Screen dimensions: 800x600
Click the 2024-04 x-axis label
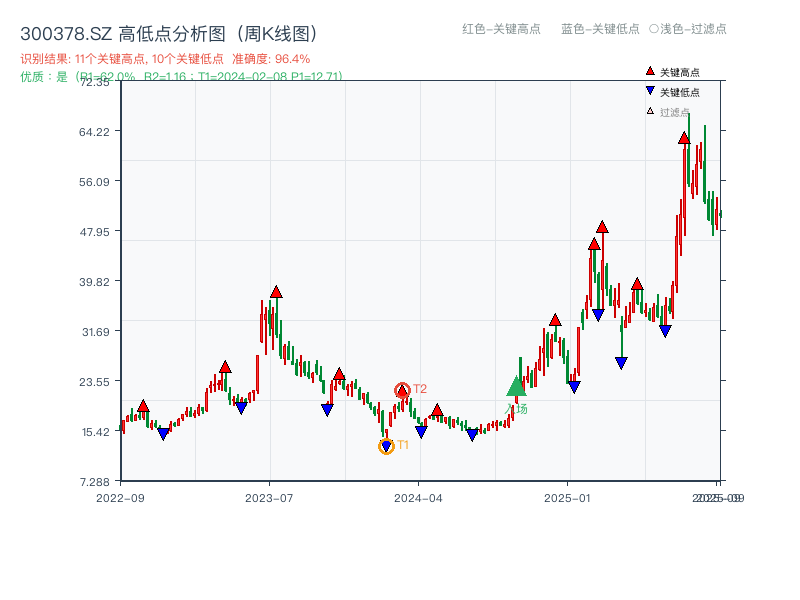[418, 498]
